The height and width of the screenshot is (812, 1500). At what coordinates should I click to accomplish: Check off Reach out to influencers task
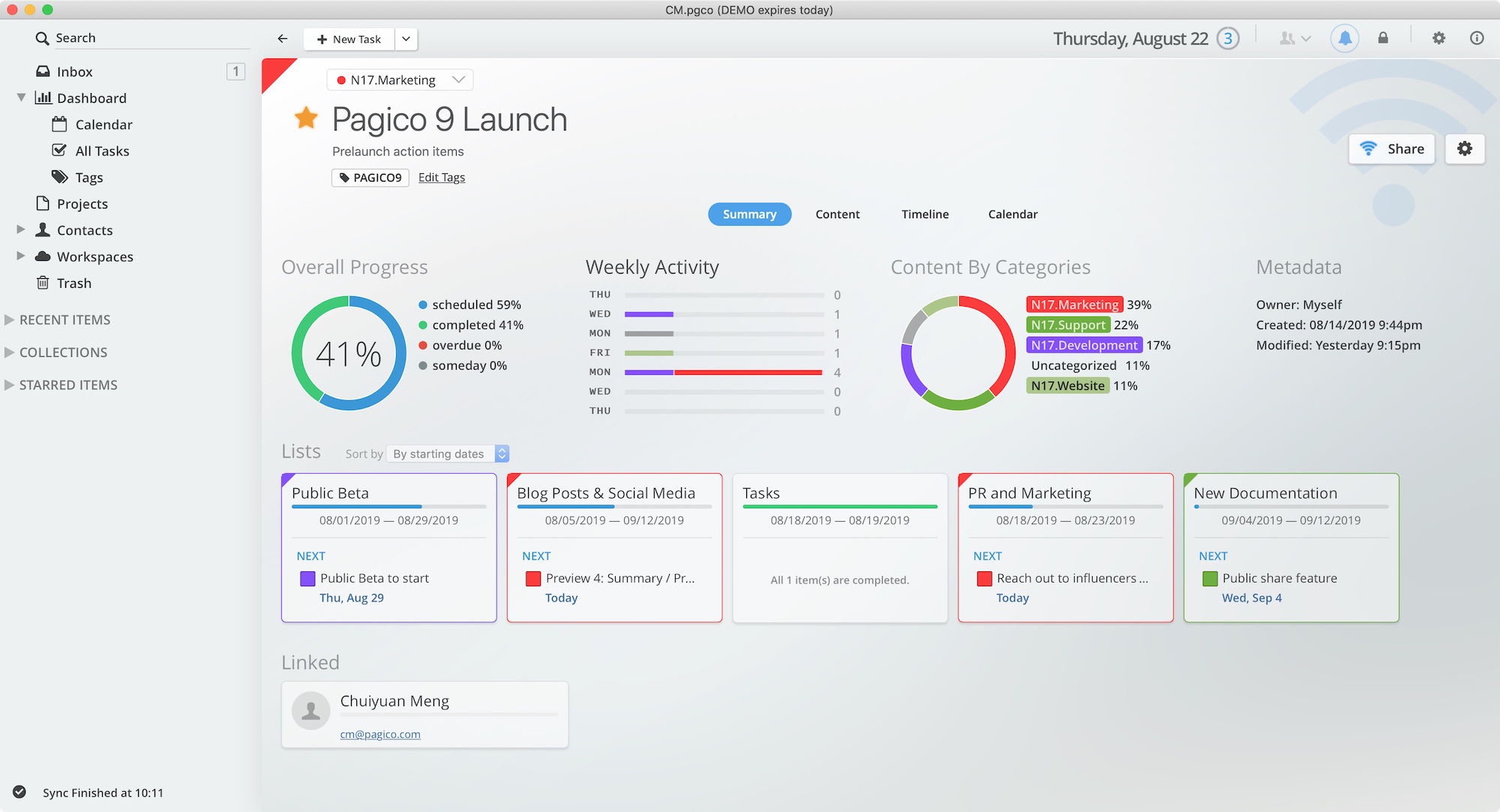click(x=984, y=578)
